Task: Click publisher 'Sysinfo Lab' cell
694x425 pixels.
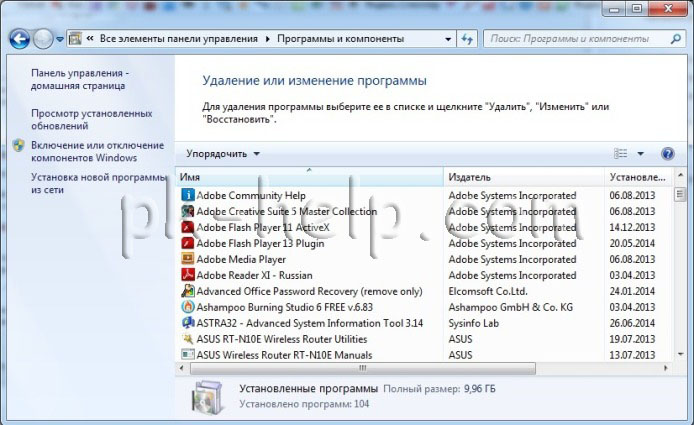Action: pos(474,323)
